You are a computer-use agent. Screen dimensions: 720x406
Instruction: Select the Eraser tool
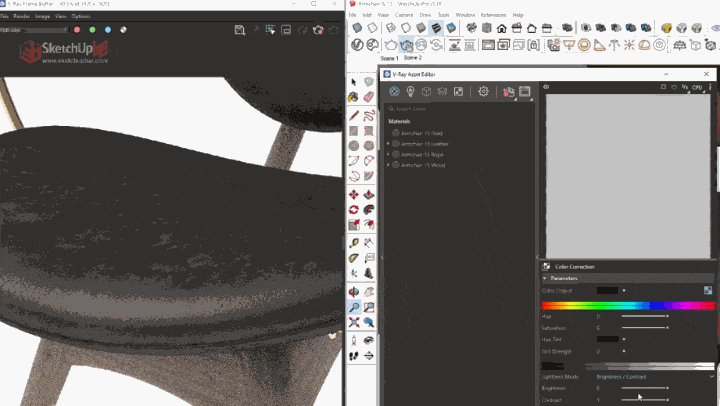[369, 97]
